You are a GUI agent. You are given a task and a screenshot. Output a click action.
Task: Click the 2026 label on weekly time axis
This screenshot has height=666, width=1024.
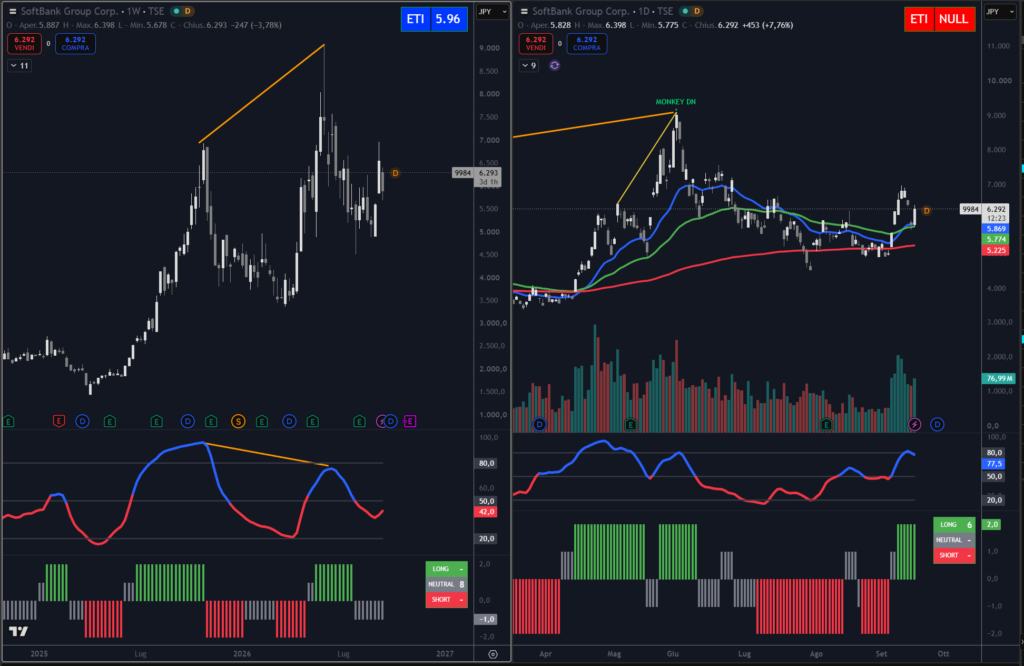coord(242,654)
